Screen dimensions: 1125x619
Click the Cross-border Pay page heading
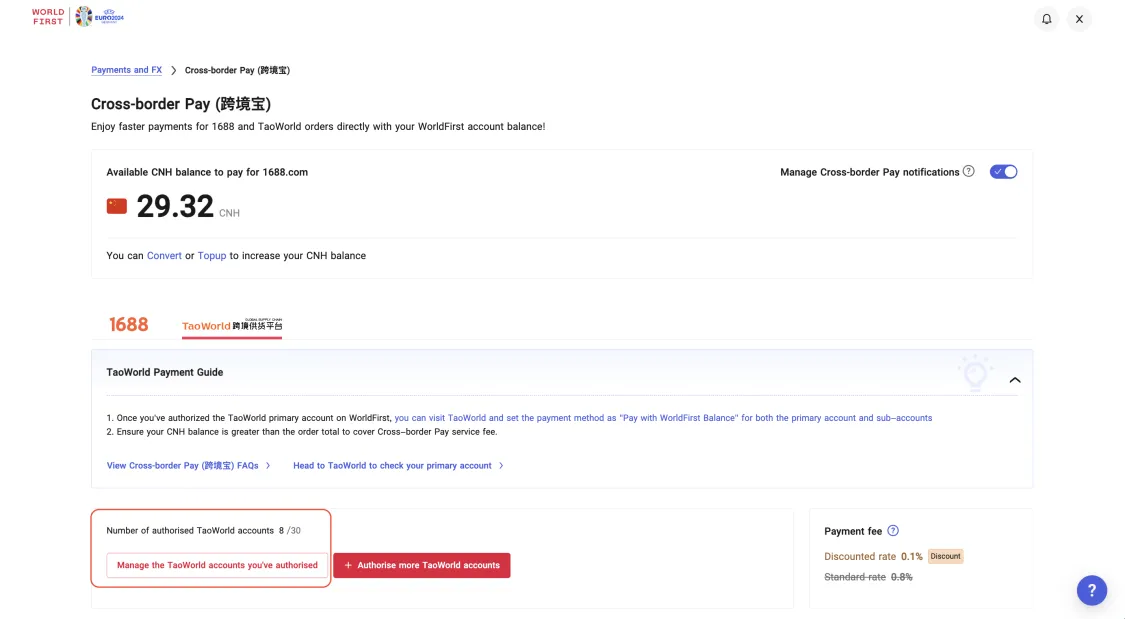181,104
